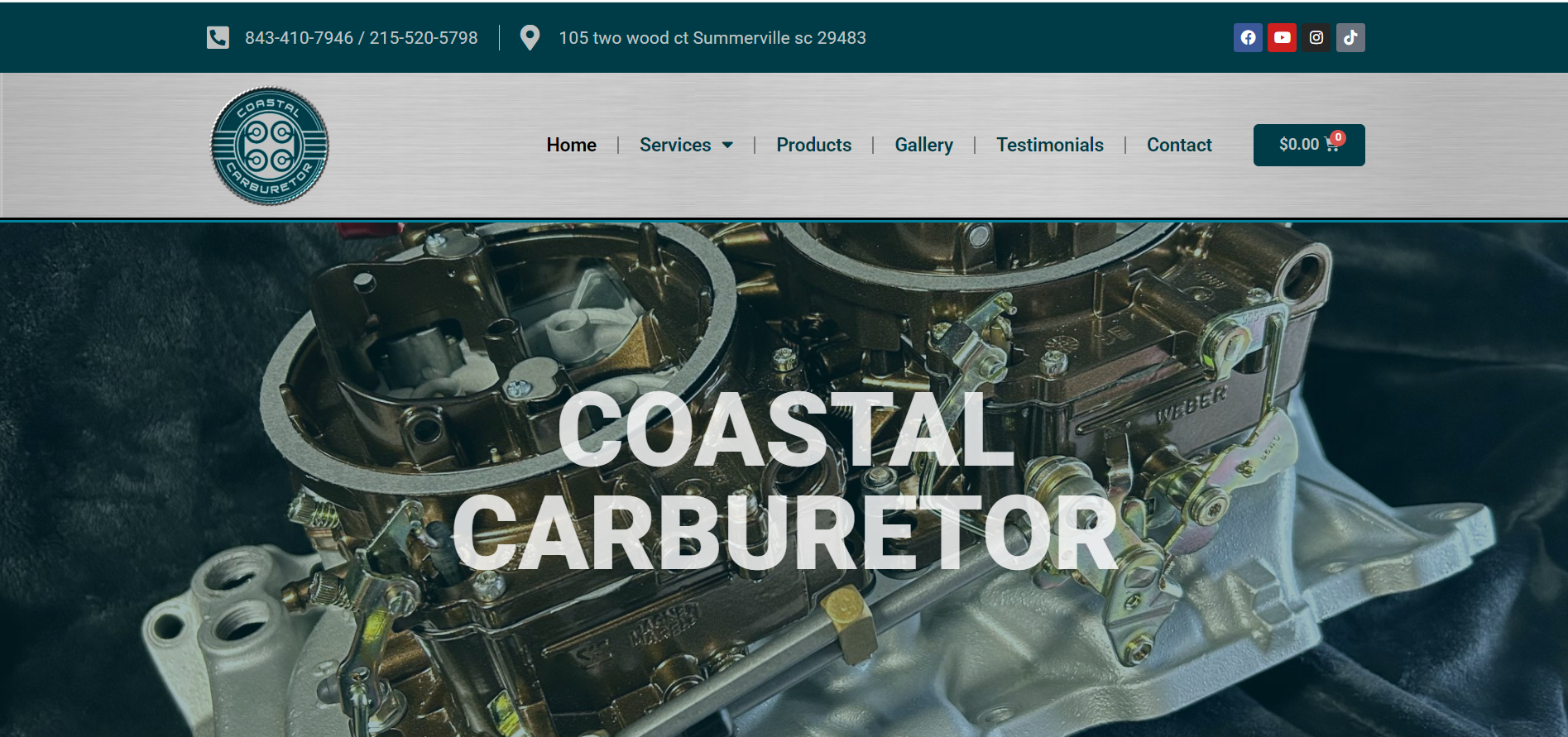
Task: Open the TikTok social icon
Action: click(x=1350, y=37)
